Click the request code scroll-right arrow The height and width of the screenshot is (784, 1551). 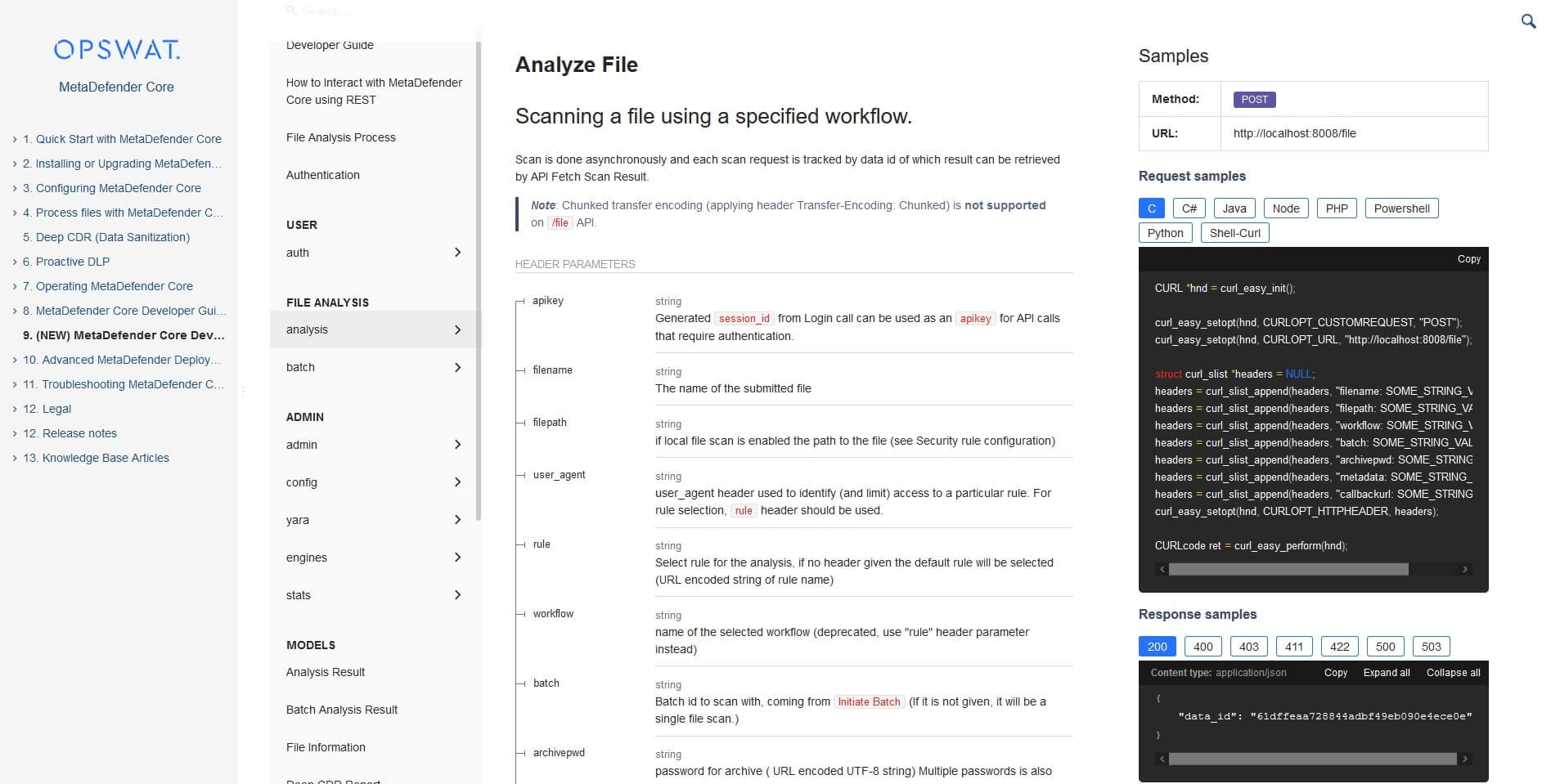click(x=1464, y=569)
